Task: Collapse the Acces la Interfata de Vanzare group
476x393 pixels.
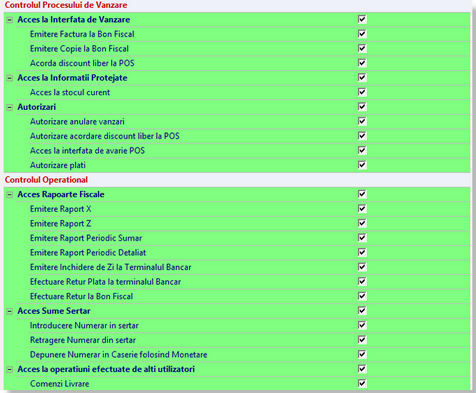Action: tap(10, 20)
